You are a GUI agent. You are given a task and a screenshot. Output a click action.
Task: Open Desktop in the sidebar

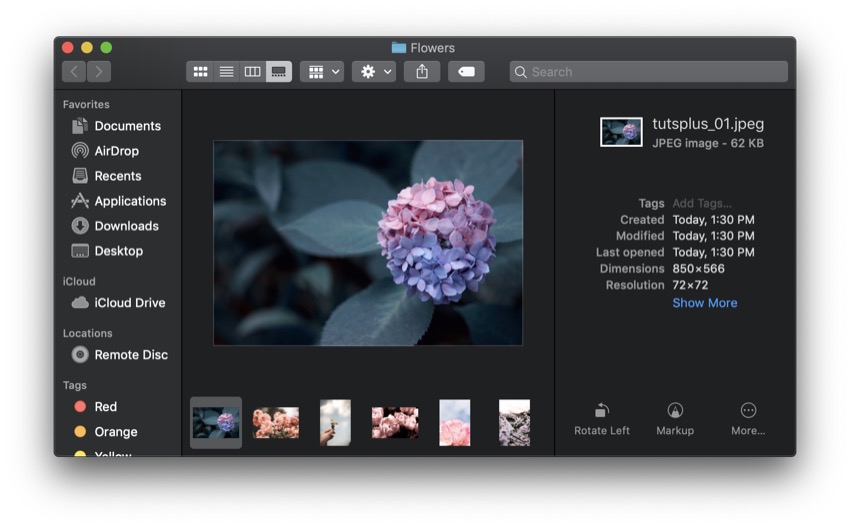117,250
